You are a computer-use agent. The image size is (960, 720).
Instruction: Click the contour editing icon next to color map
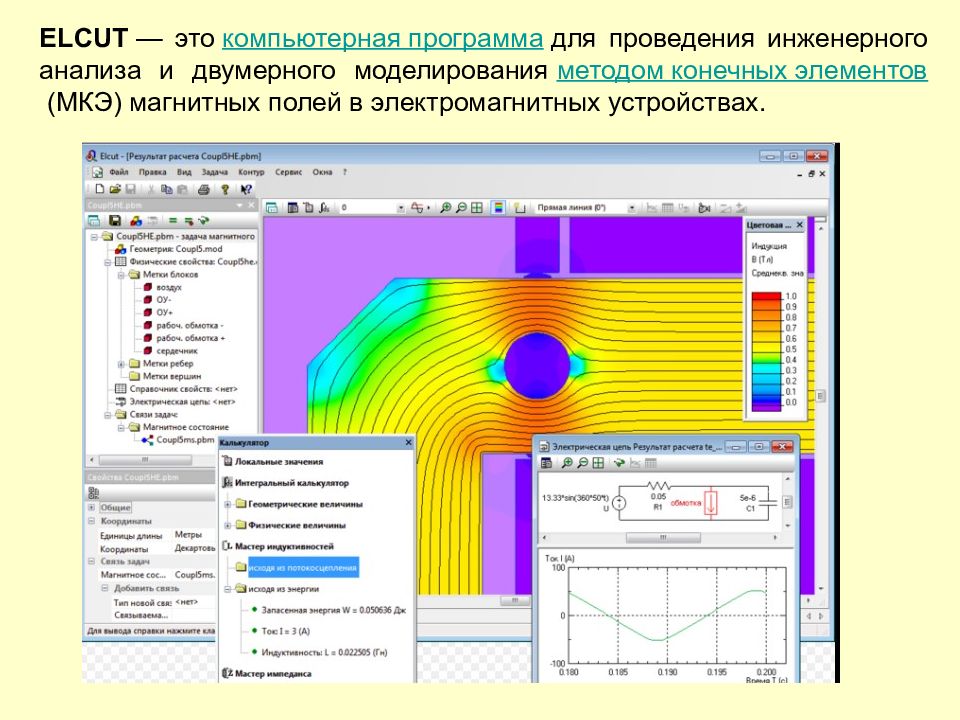[519, 208]
